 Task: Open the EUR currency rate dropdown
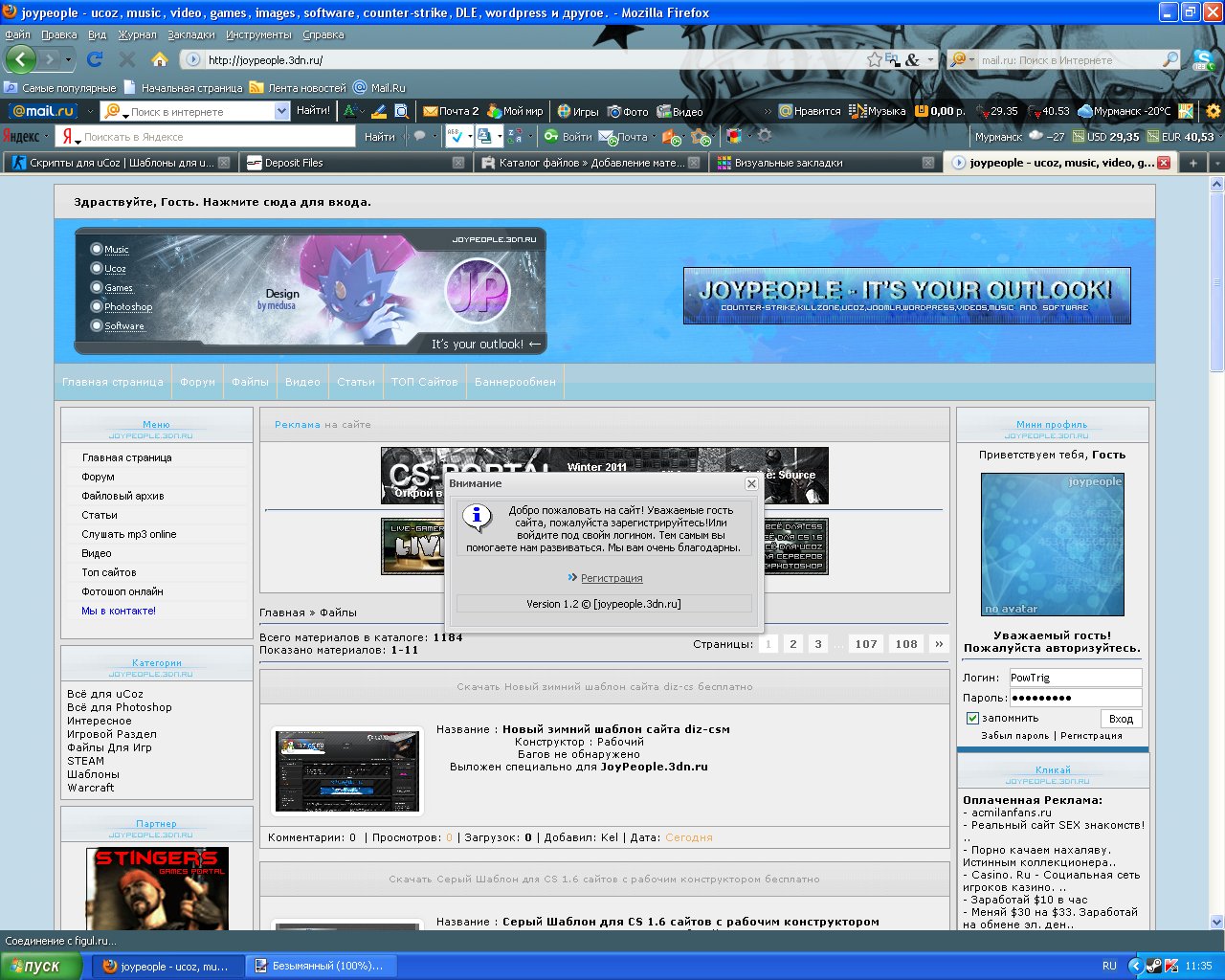(x=1219, y=137)
